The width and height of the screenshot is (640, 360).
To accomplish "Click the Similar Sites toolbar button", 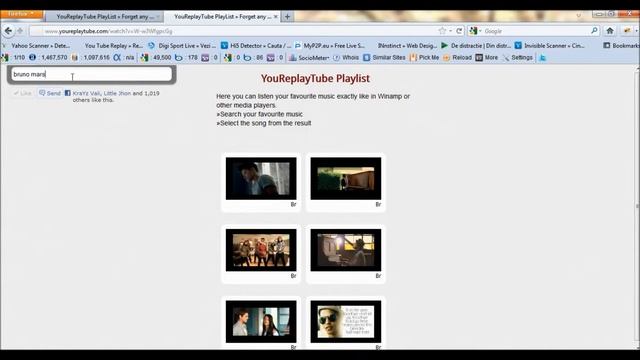I will pyautogui.click(x=384, y=58).
